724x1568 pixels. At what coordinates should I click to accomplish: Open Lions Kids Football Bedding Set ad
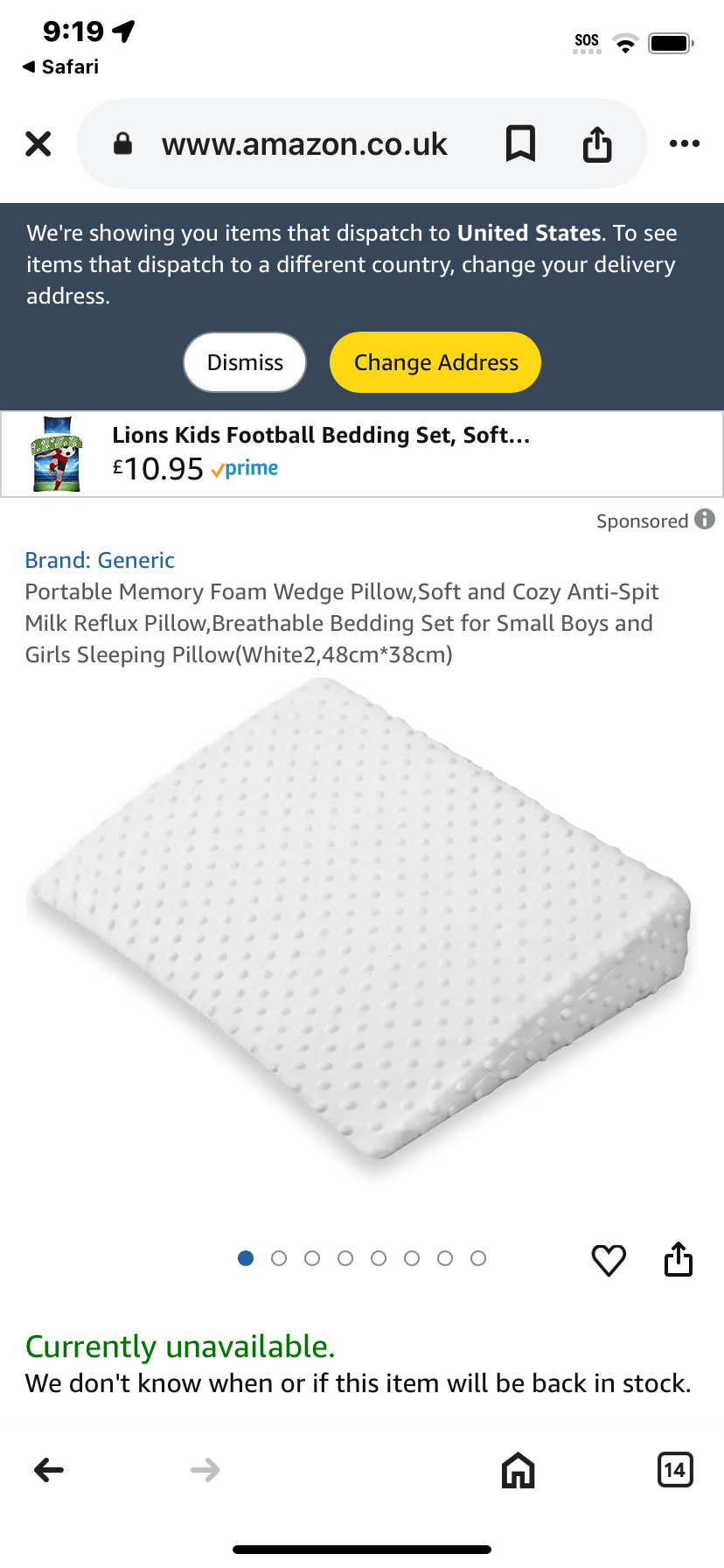pyautogui.click(x=362, y=454)
